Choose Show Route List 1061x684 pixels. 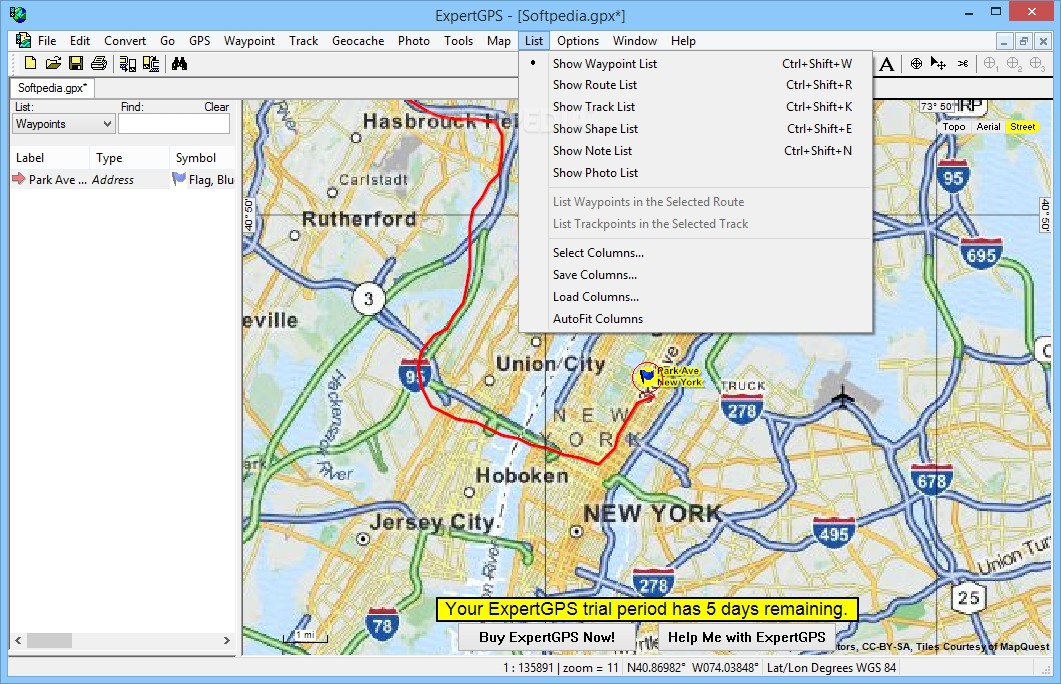[696, 85]
